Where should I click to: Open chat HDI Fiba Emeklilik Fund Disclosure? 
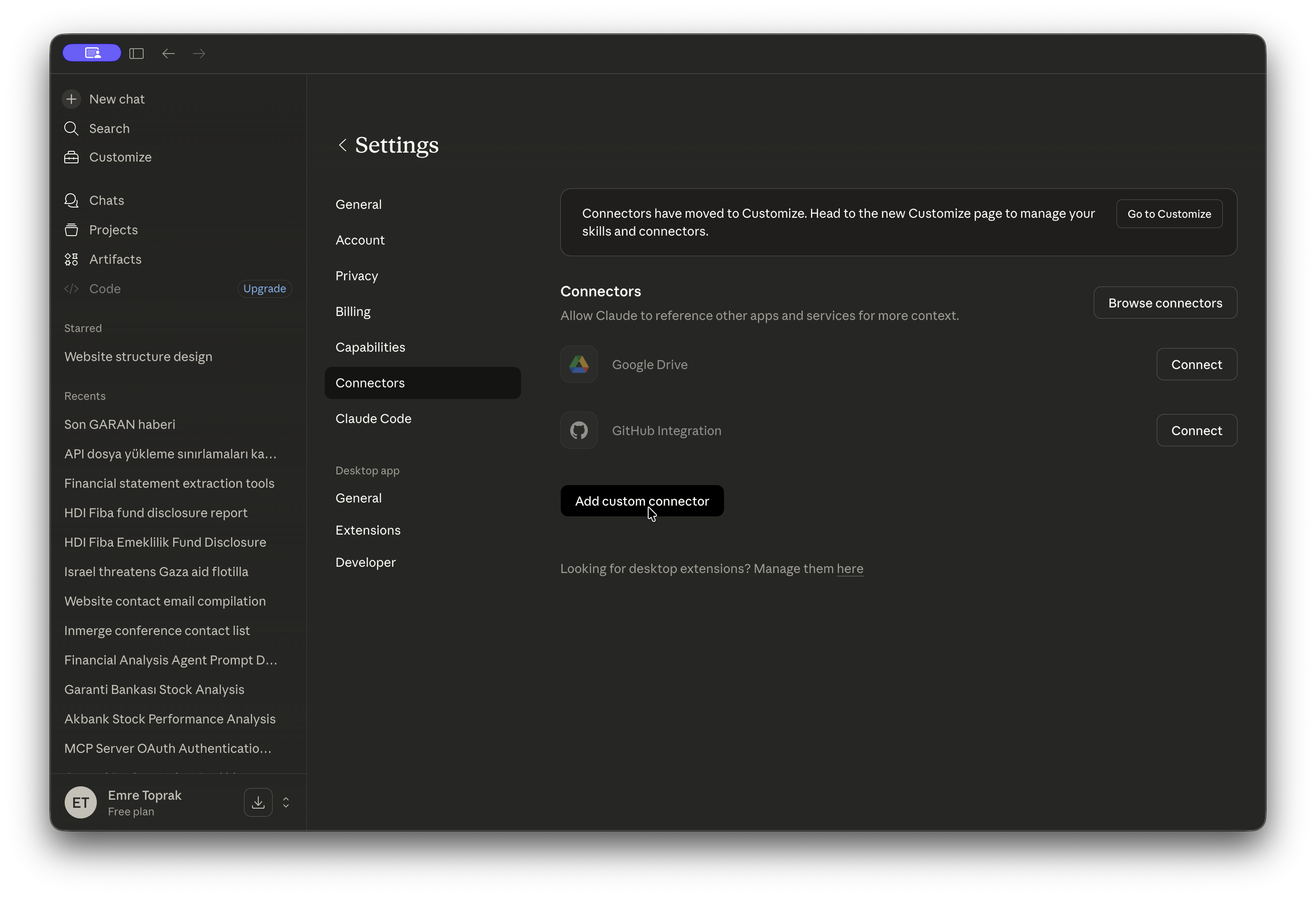pos(166,542)
